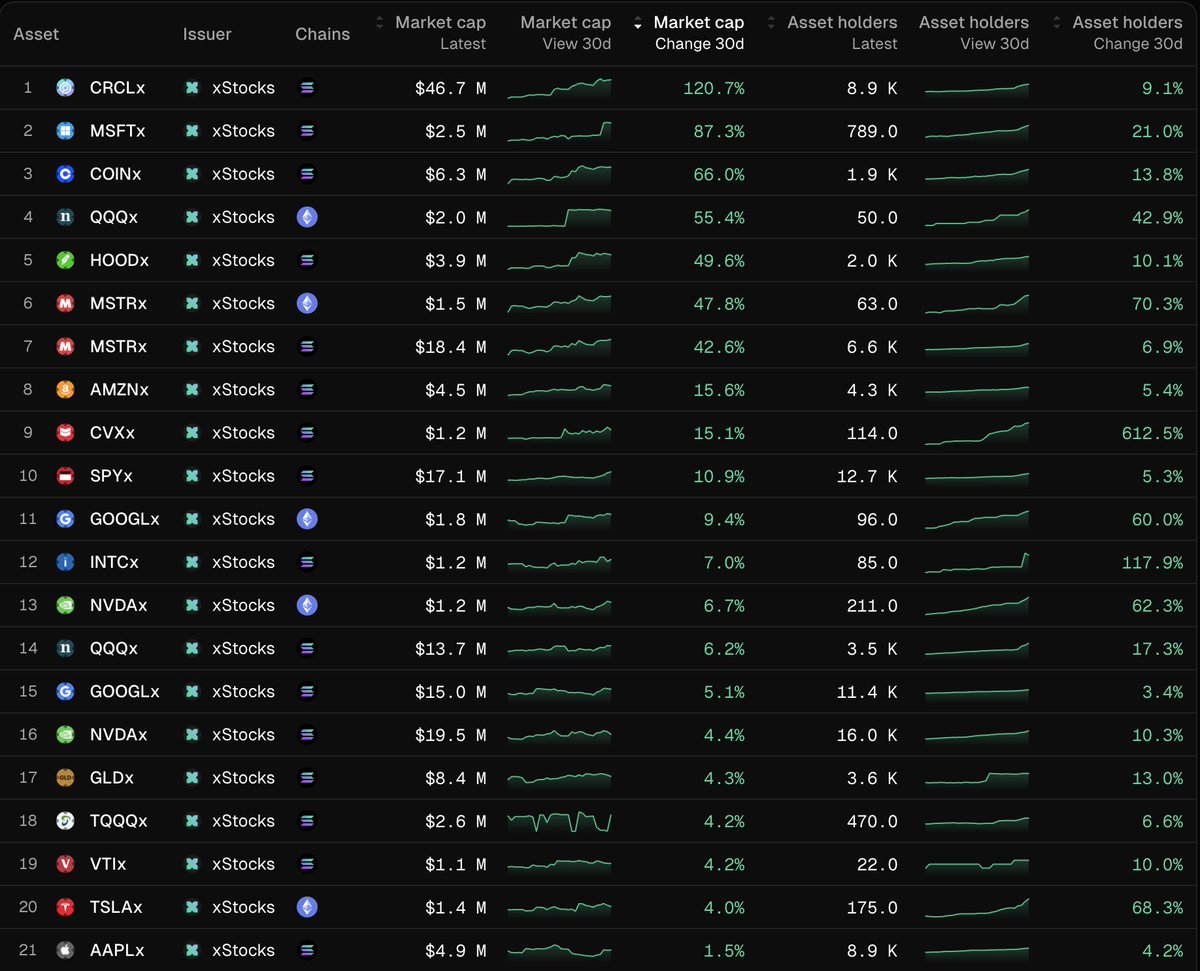Image resolution: width=1200 pixels, height=971 pixels.
Task: Click the TQQQx market cap sparkline chart
Action: [x=560, y=821]
